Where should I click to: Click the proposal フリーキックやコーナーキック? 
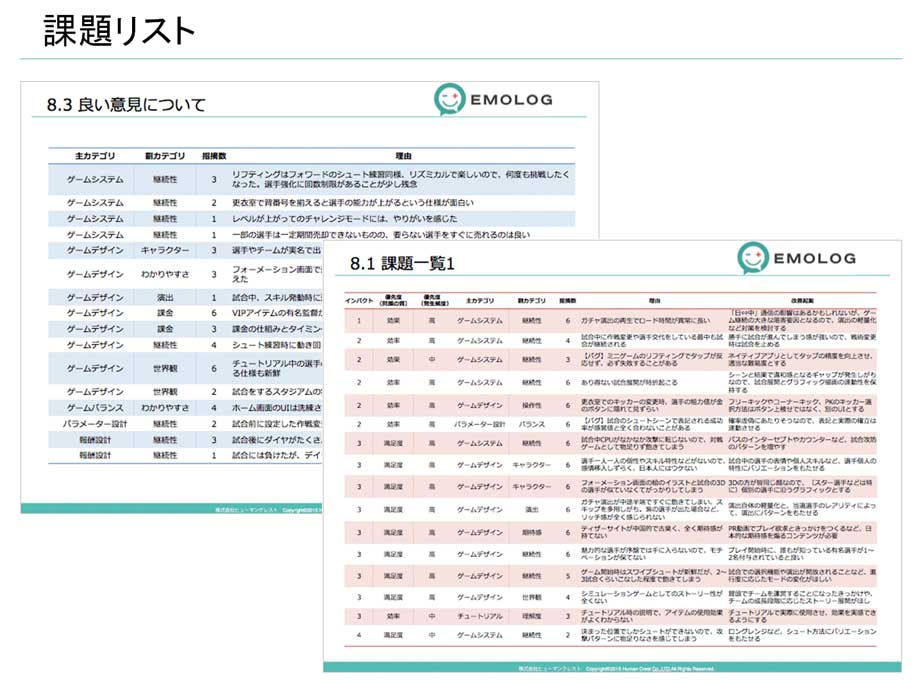[802, 405]
